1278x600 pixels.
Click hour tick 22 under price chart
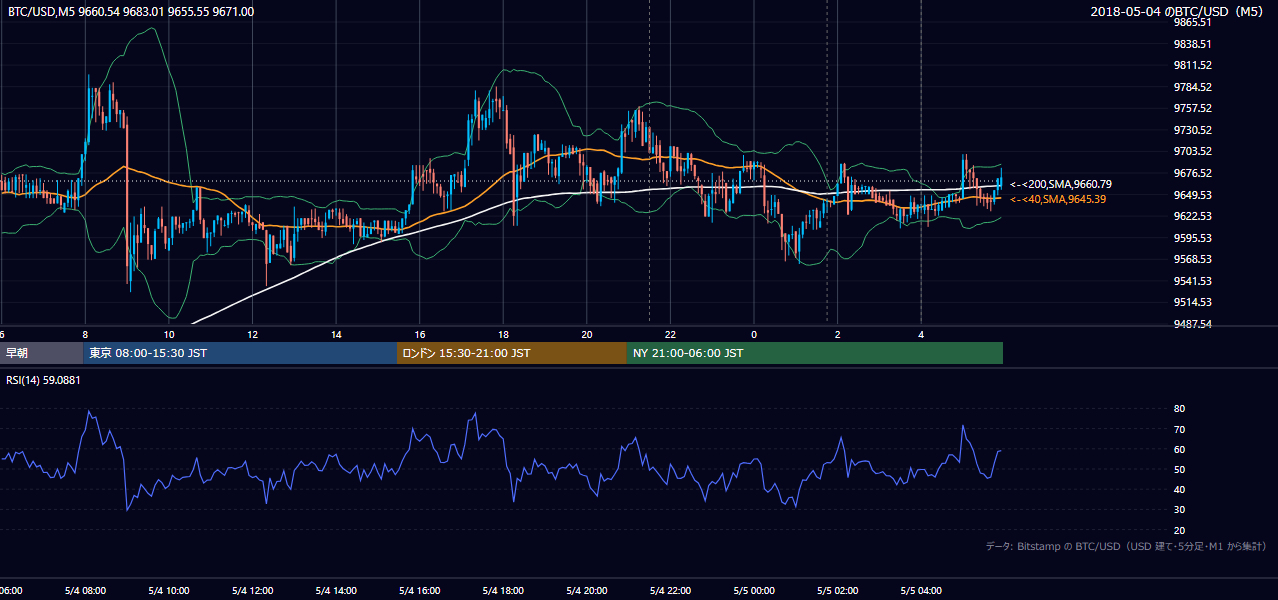tap(670, 335)
